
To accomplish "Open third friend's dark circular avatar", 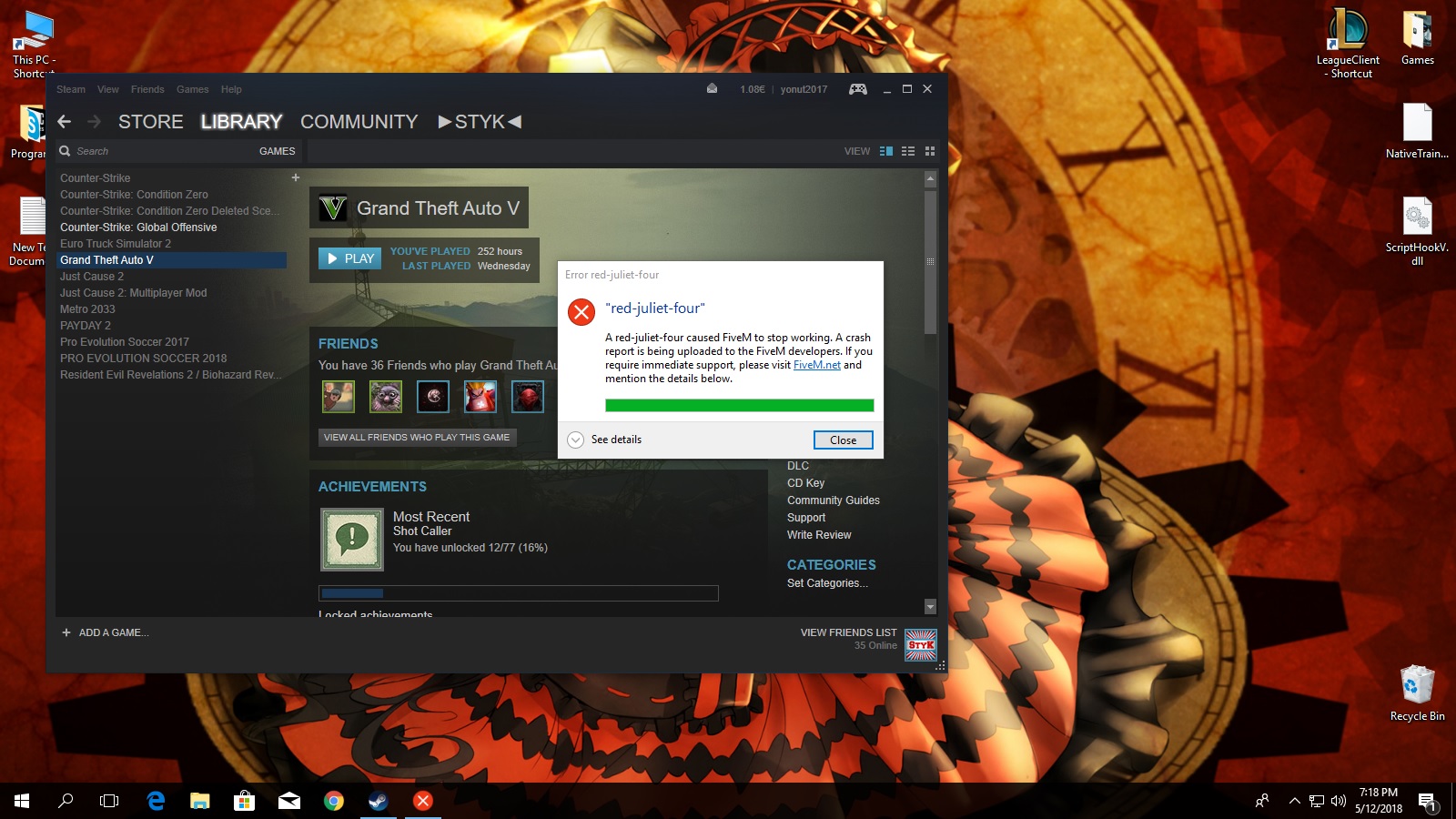I will 433,397.
